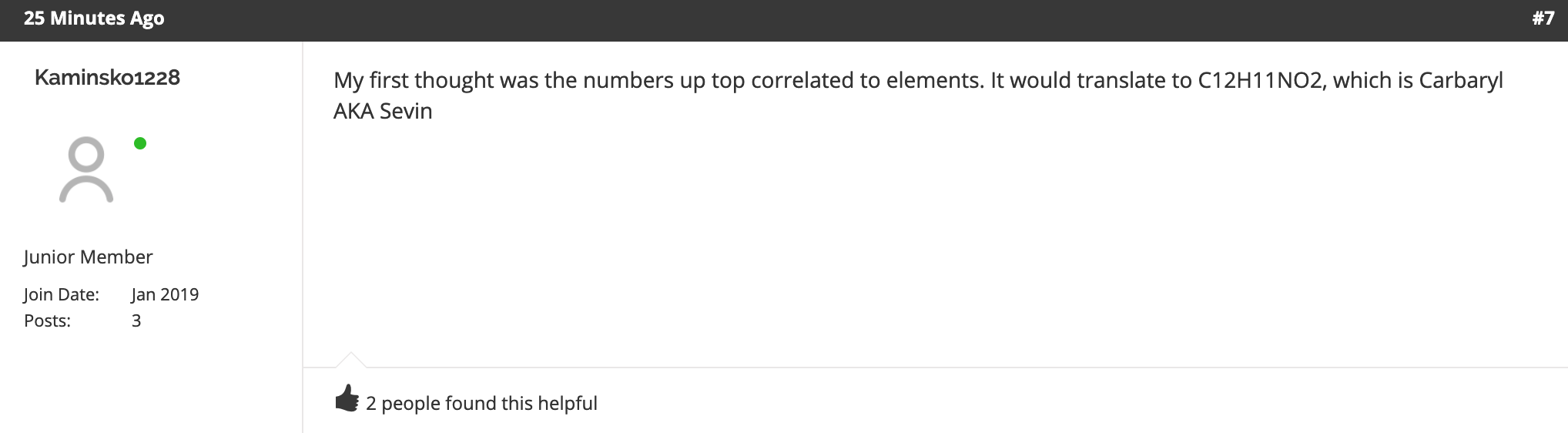Viewport: 1568px width, 433px height.
Task: Click the dark post header bar
Action: [x=784, y=20]
